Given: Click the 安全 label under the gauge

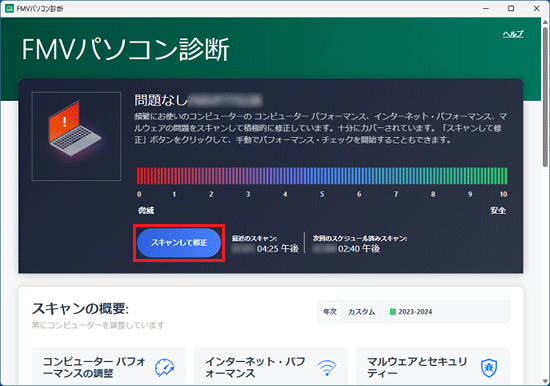Looking at the screenshot, I should click(498, 211).
